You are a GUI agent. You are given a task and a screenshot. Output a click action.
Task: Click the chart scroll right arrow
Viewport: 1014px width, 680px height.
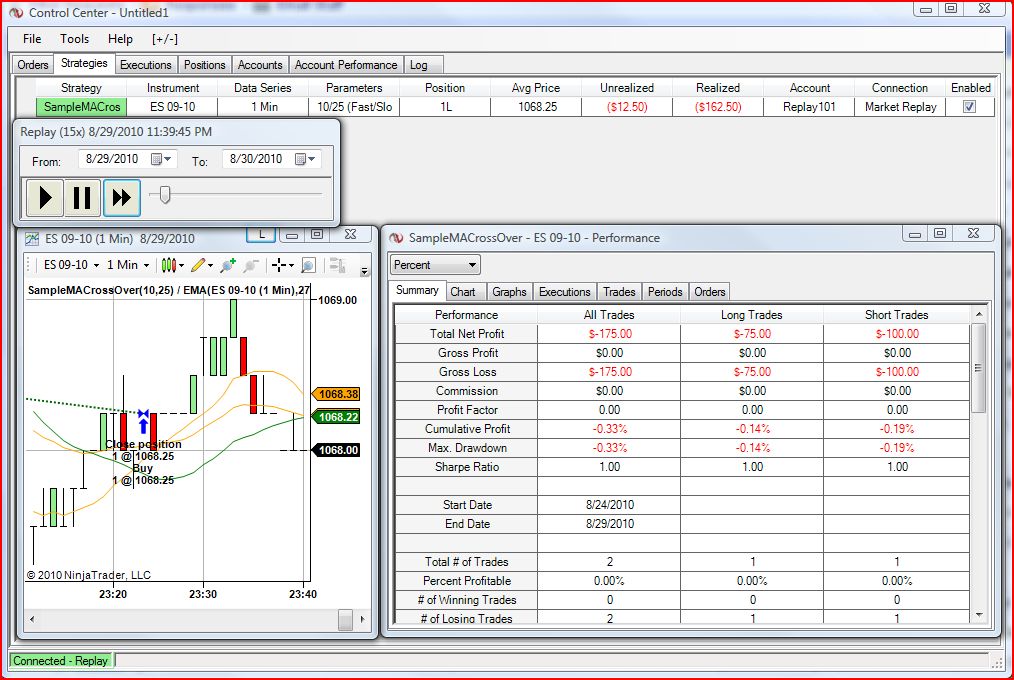(363, 619)
